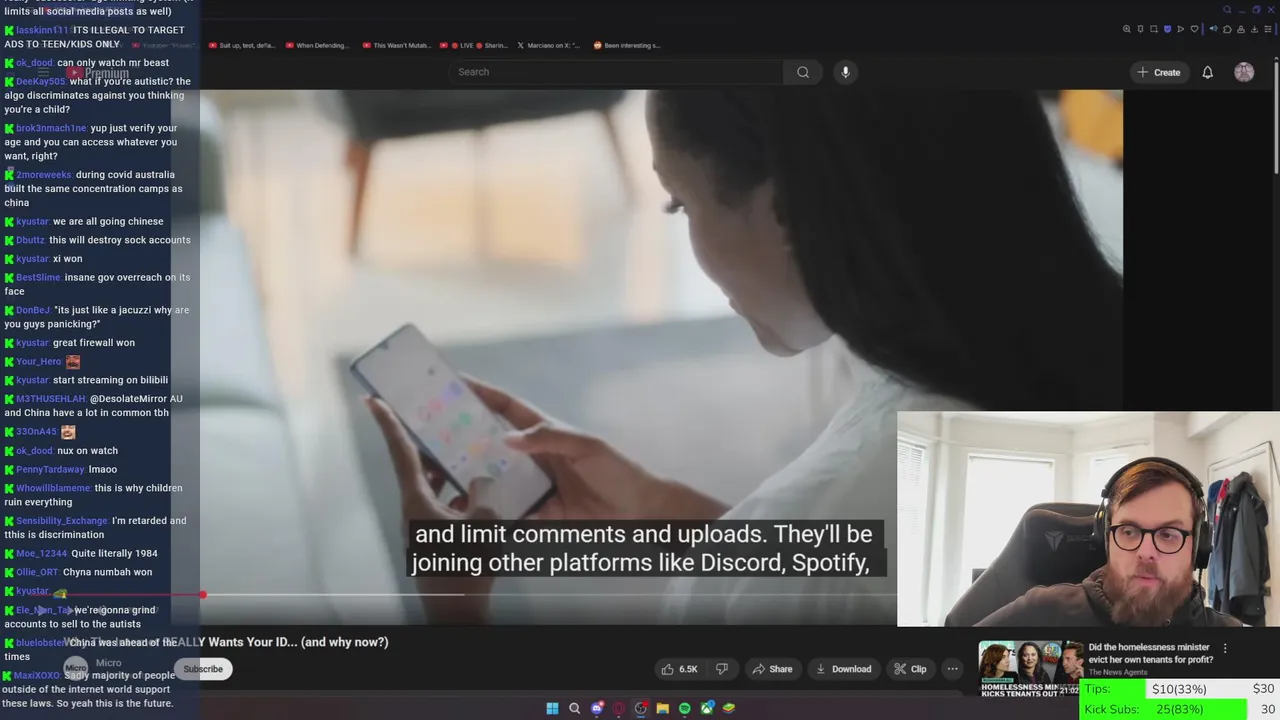Open the browser downloads icon
Viewport: 1280px width, 720px height.
point(1254,29)
